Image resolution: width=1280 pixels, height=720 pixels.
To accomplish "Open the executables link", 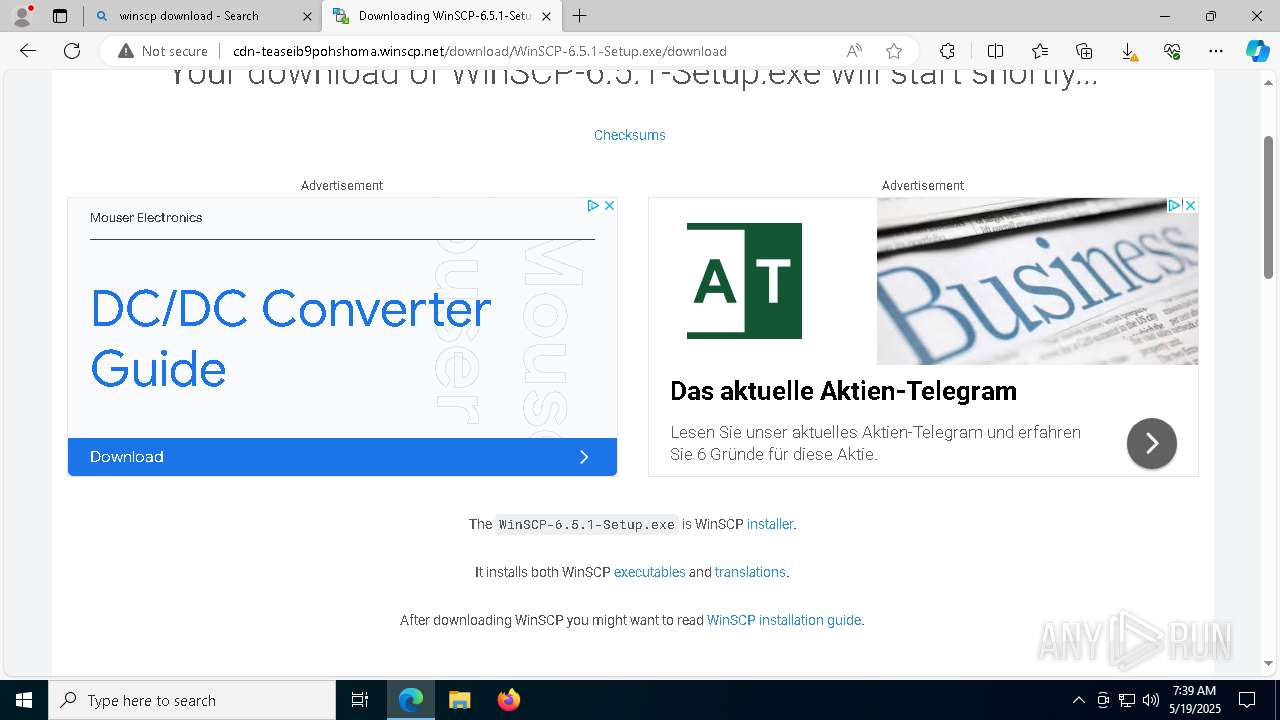I will [650, 572].
